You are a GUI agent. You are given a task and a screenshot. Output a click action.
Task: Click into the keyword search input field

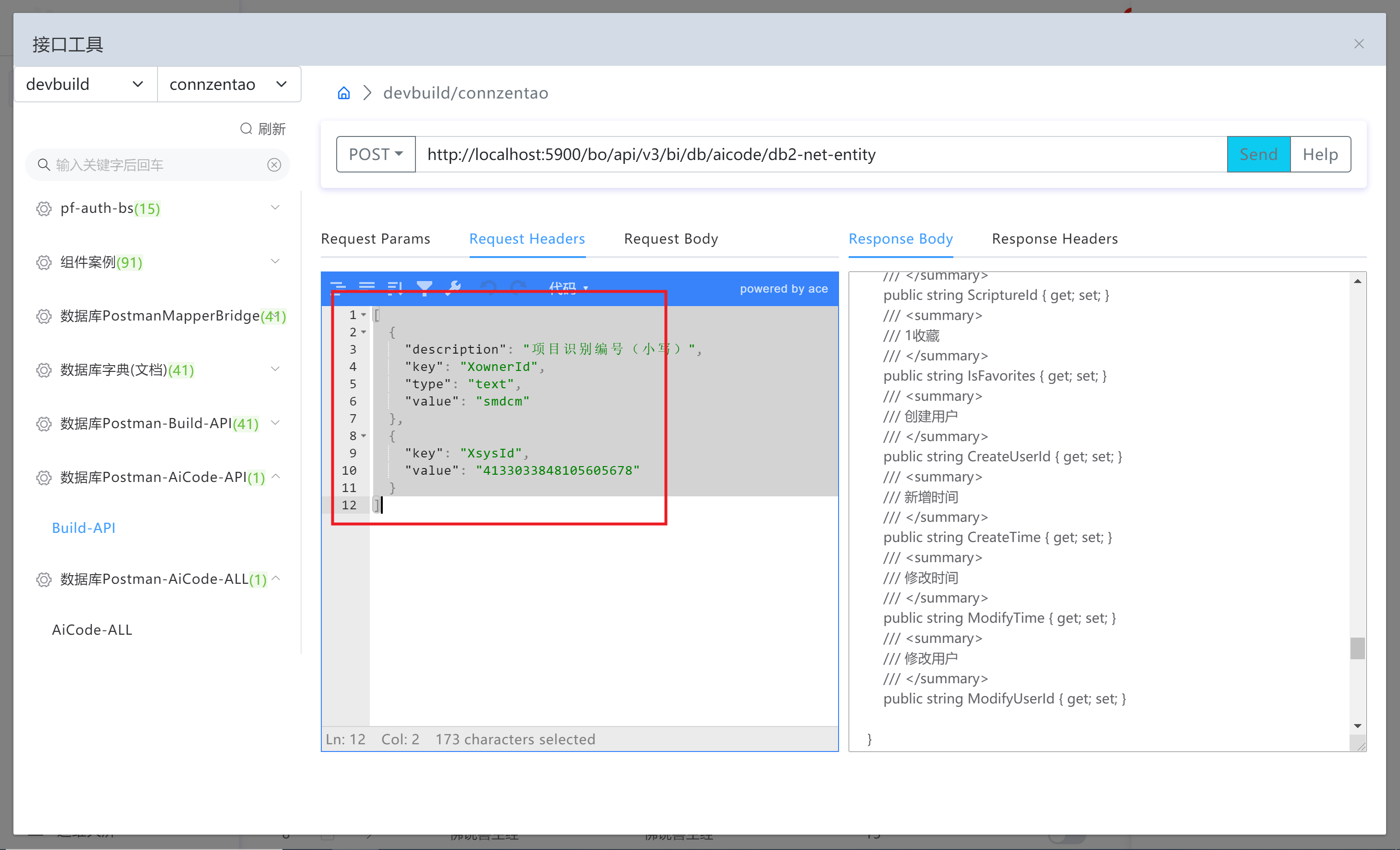coord(158,165)
